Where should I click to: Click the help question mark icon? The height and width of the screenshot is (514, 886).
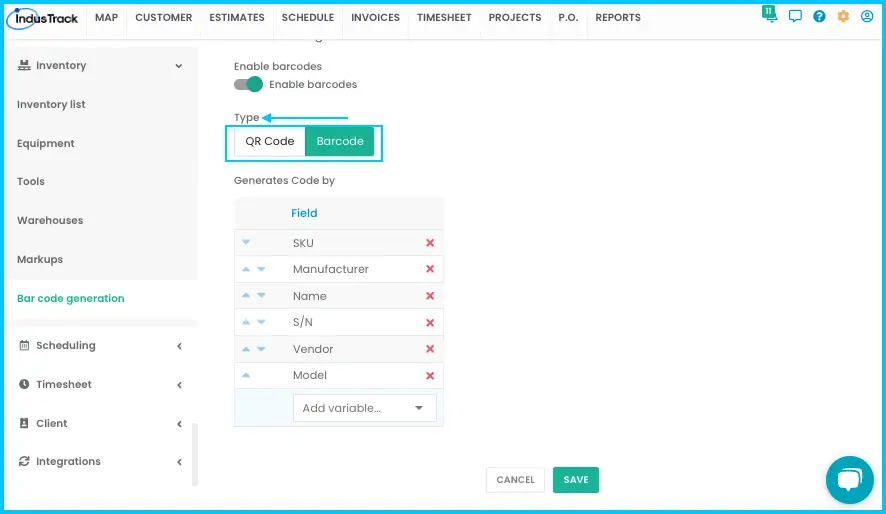819,16
